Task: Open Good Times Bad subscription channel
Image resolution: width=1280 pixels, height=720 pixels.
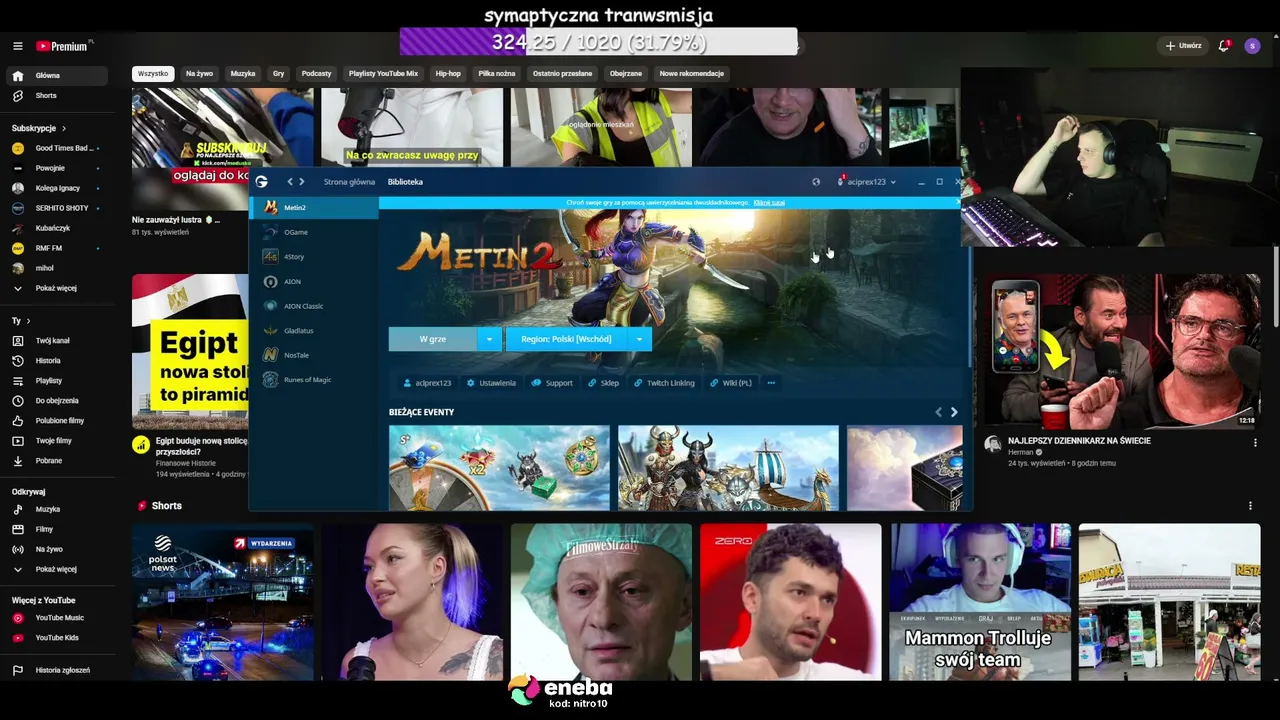Action: [55, 149]
